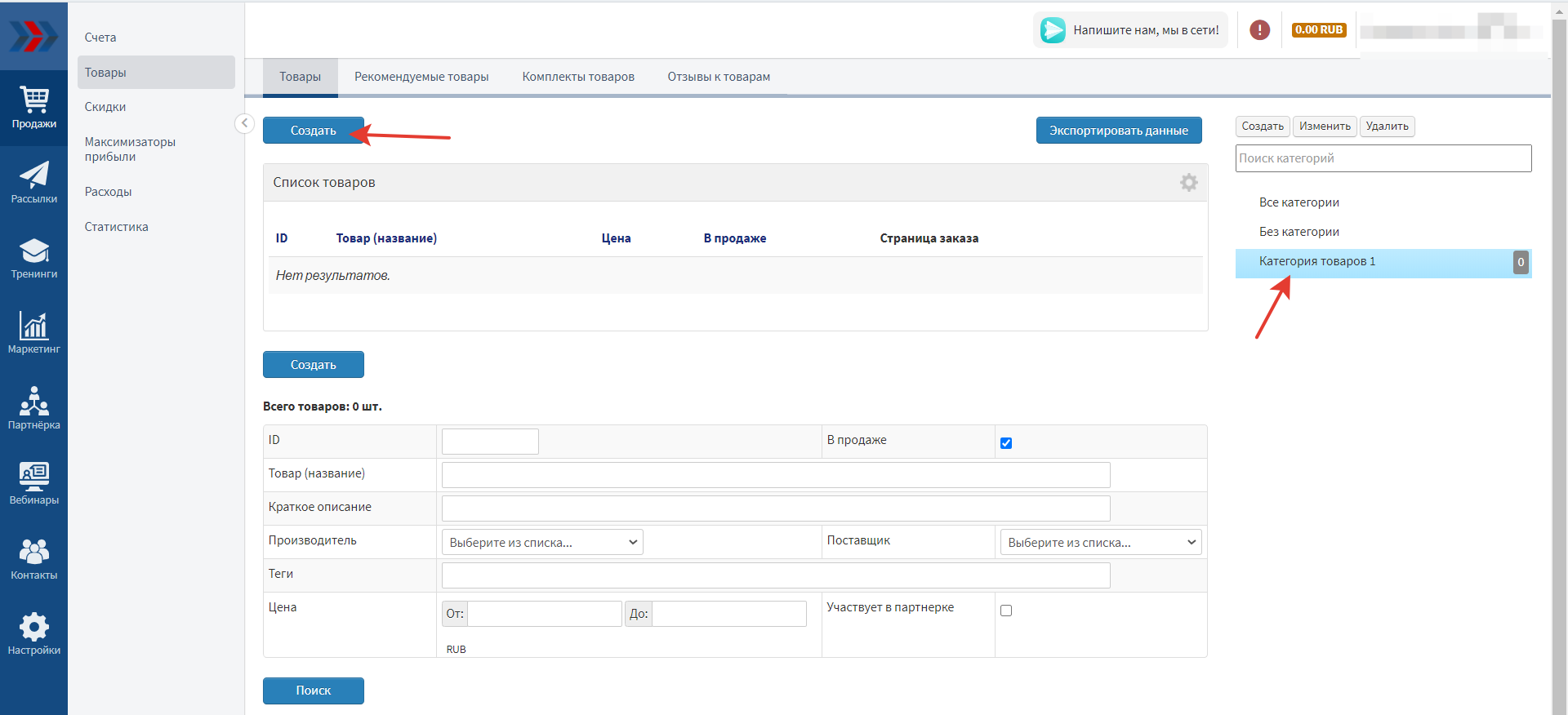Open the Продажи shopping cart section
This screenshot has height=715, width=1568.
point(33,108)
